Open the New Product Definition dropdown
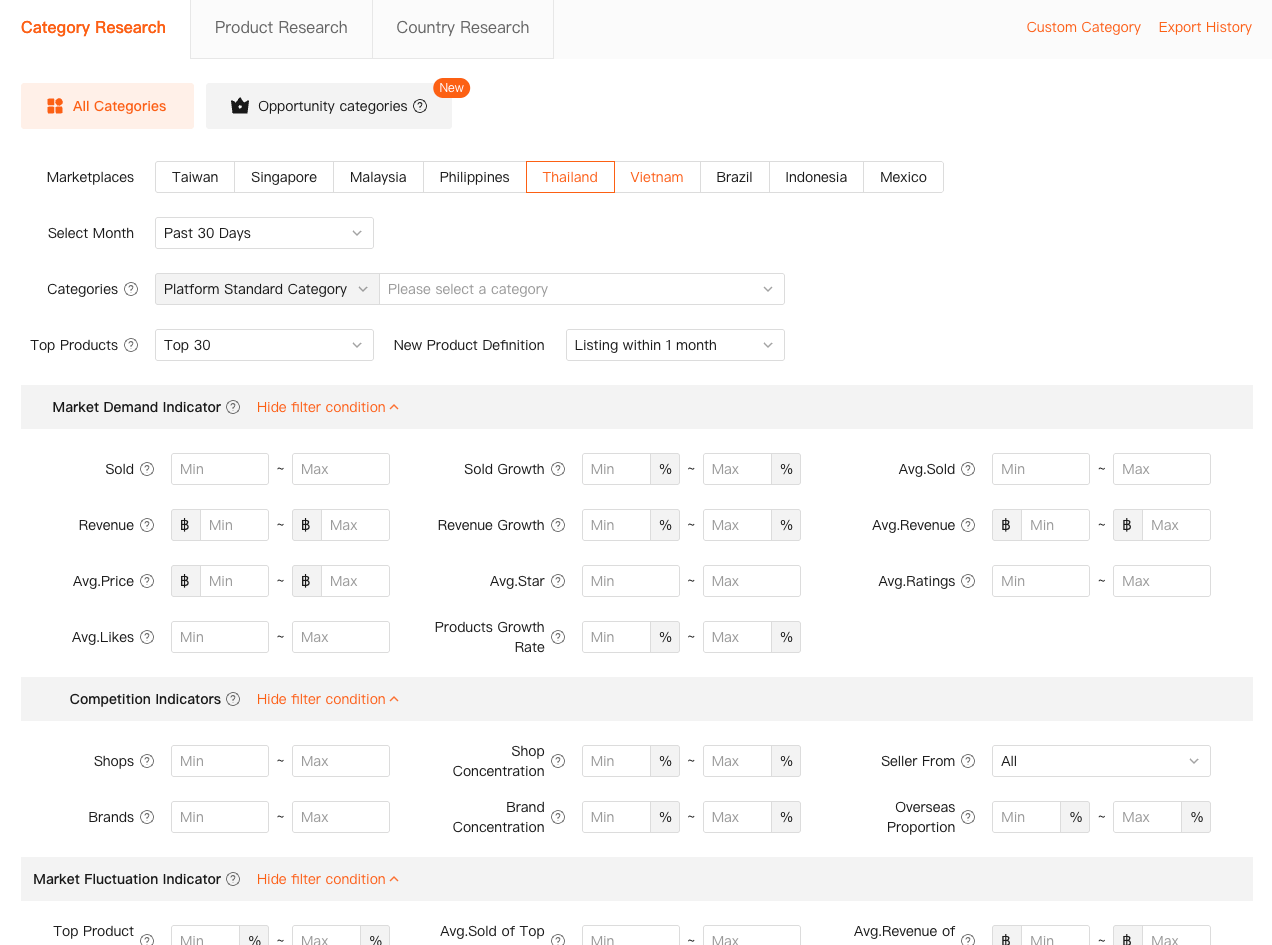The width and height of the screenshot is (1272, 945). [x=675, y=345]
